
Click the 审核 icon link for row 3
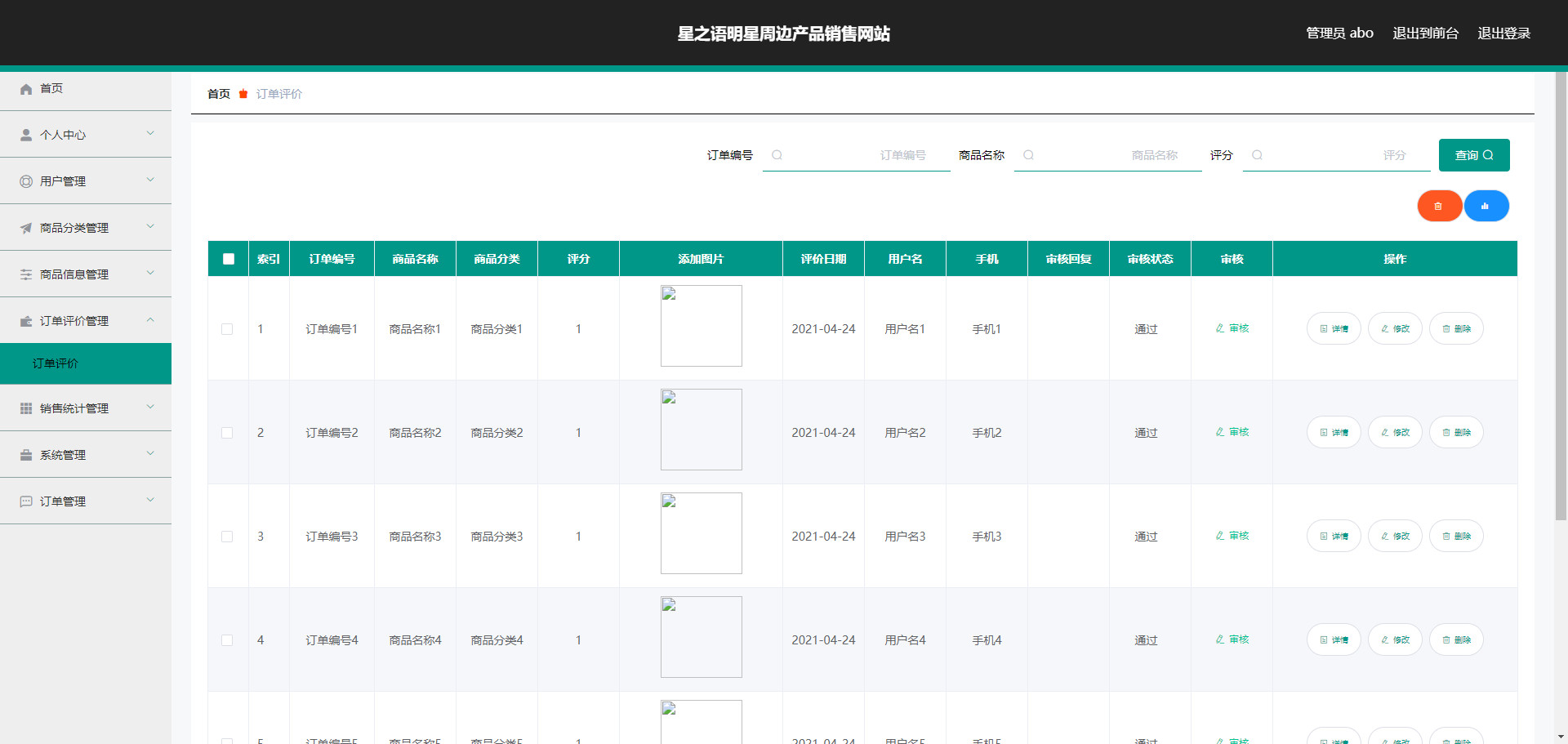(1232, 536)
